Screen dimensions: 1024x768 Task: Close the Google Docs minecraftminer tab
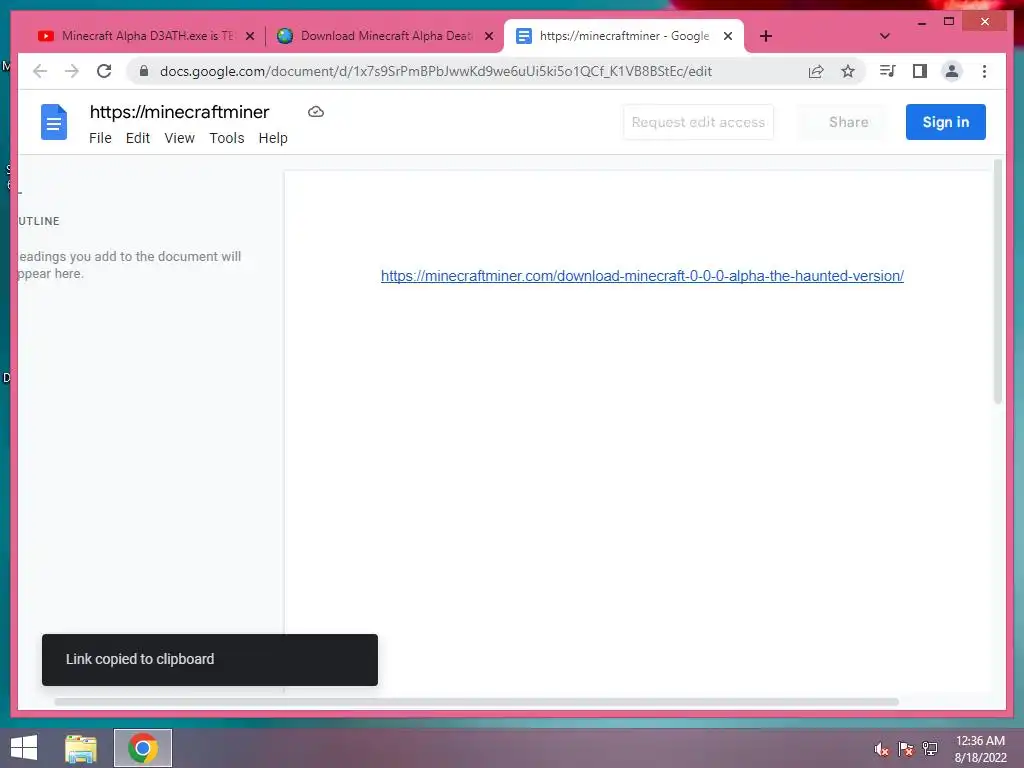(x=728, y=37)
